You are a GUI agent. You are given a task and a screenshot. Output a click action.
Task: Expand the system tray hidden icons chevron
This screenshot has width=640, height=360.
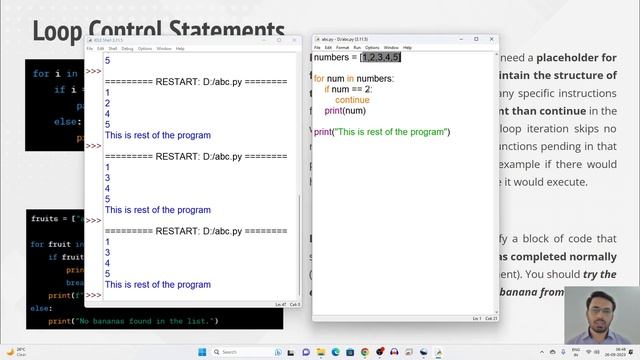click(542, 352)
